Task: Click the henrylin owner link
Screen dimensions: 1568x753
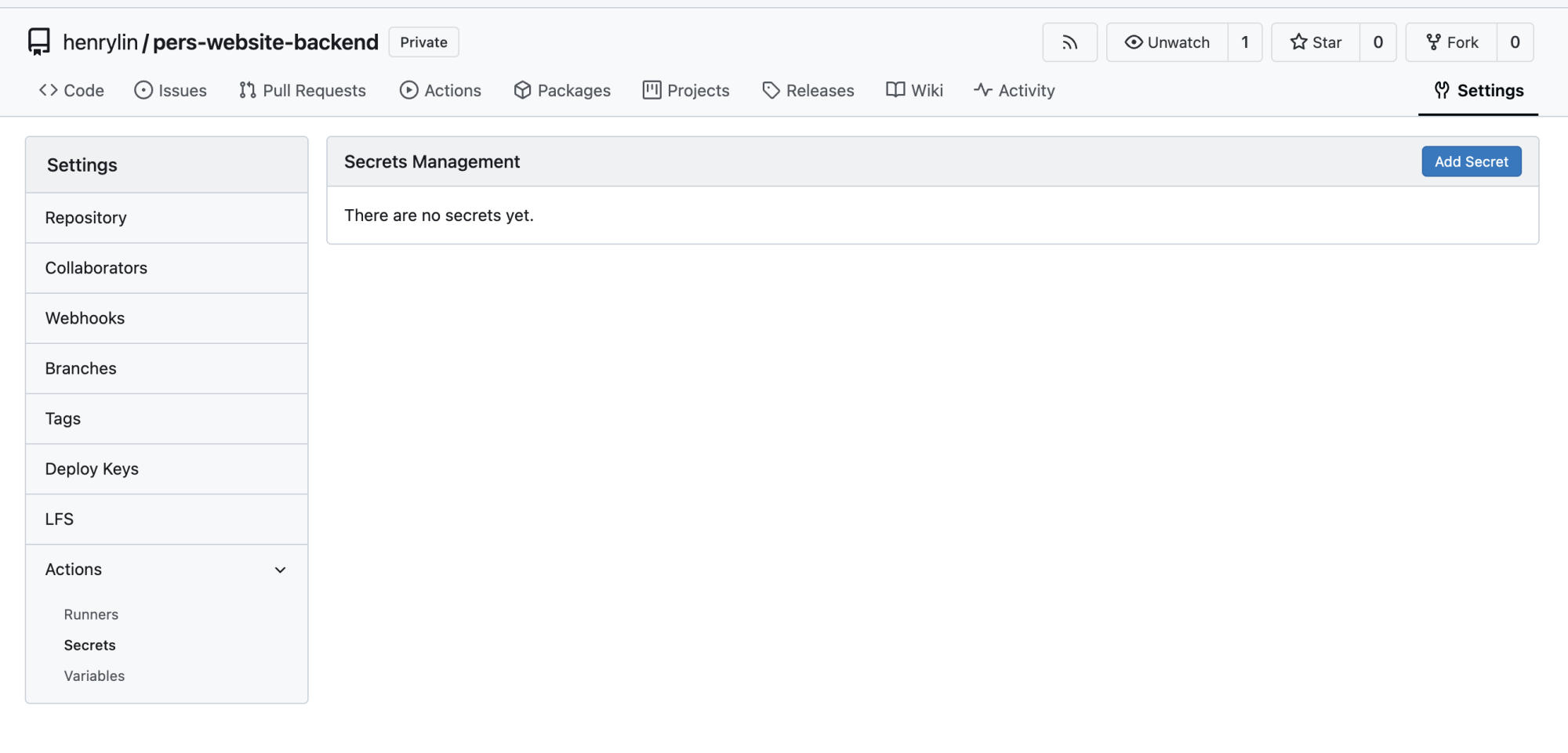Action: point(100,42)
